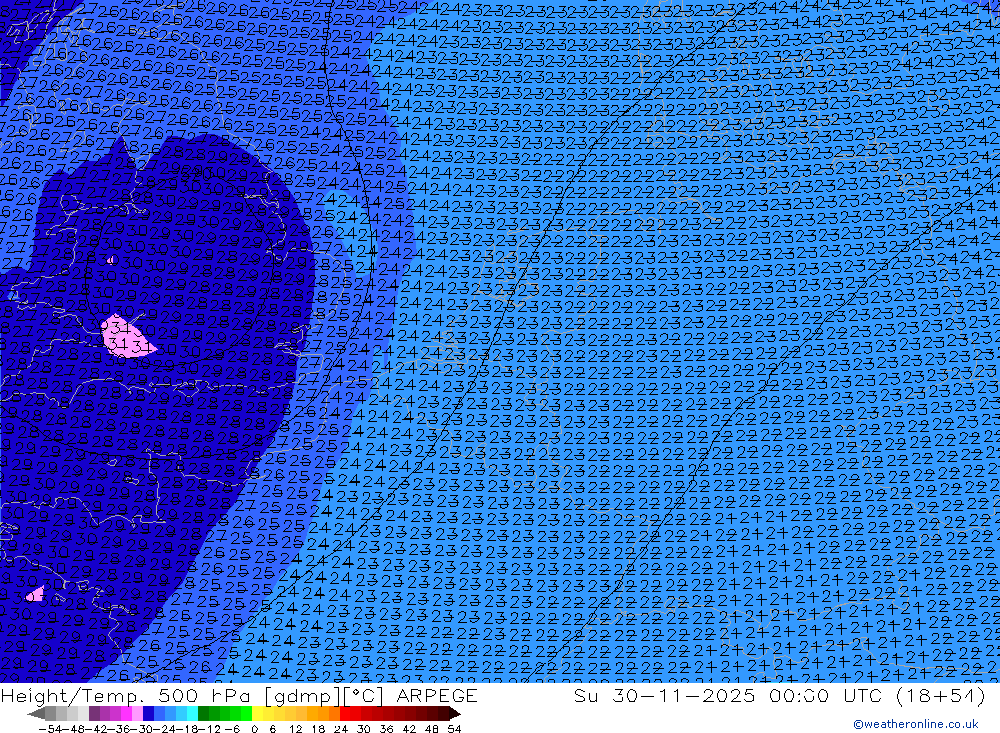Open the weatheronline.co.uk copyright link
This screenshot has height=733, width=1000.
point(915,723)
